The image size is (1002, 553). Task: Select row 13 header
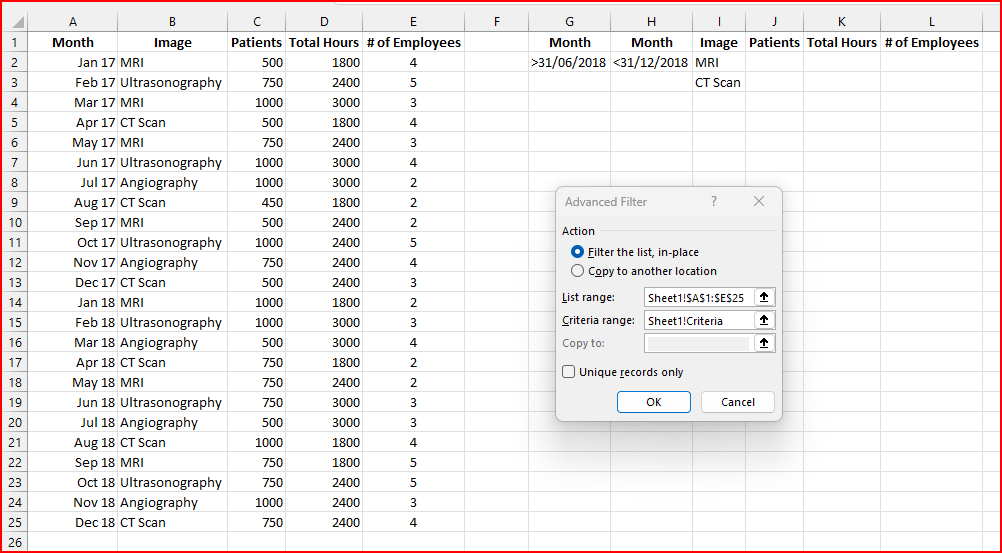(x=15, y=283)
